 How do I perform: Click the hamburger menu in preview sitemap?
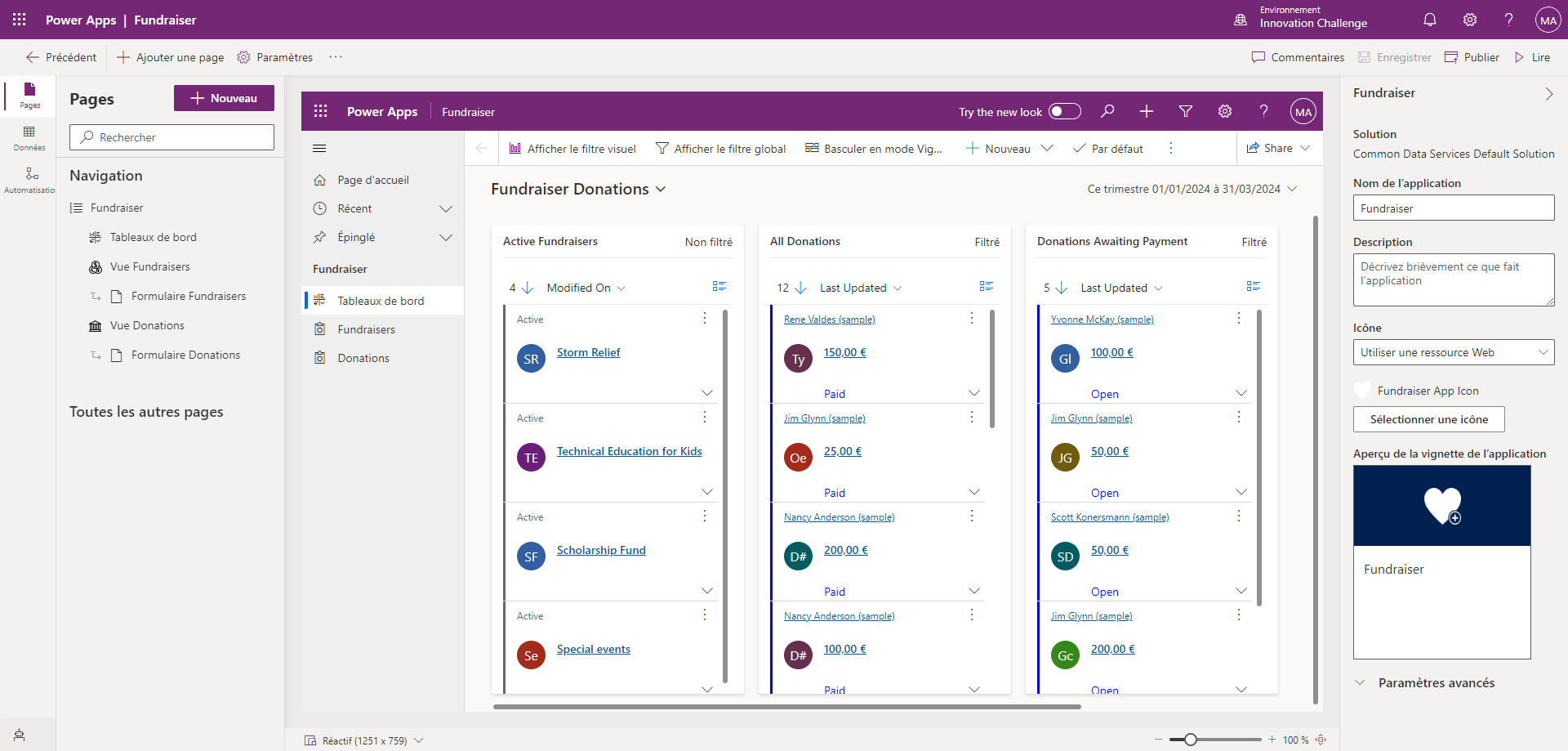pyautogui.click(x=319, y=148)
